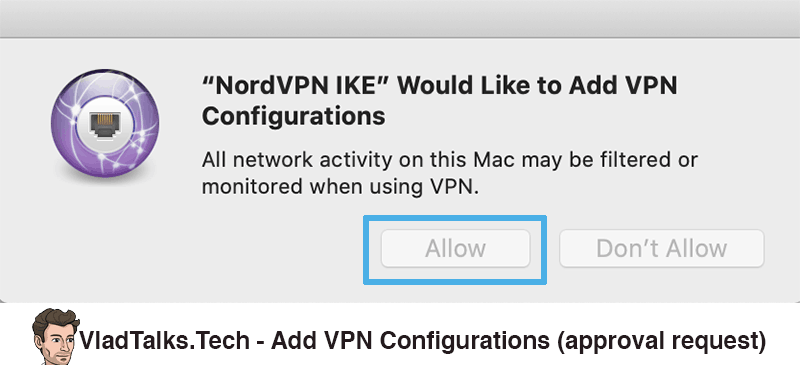
Task: Click the blue highlight border around Allow
Action: tap(455, 217)
